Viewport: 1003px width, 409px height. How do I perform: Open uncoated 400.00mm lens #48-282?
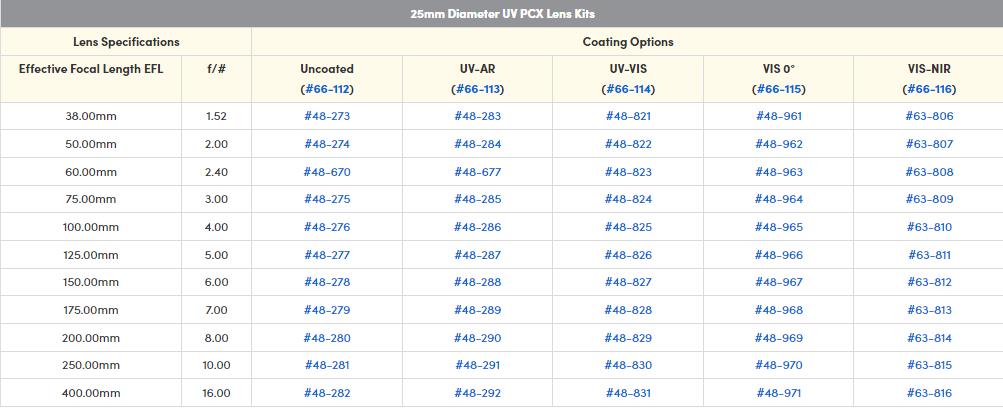tap(327, 393)
